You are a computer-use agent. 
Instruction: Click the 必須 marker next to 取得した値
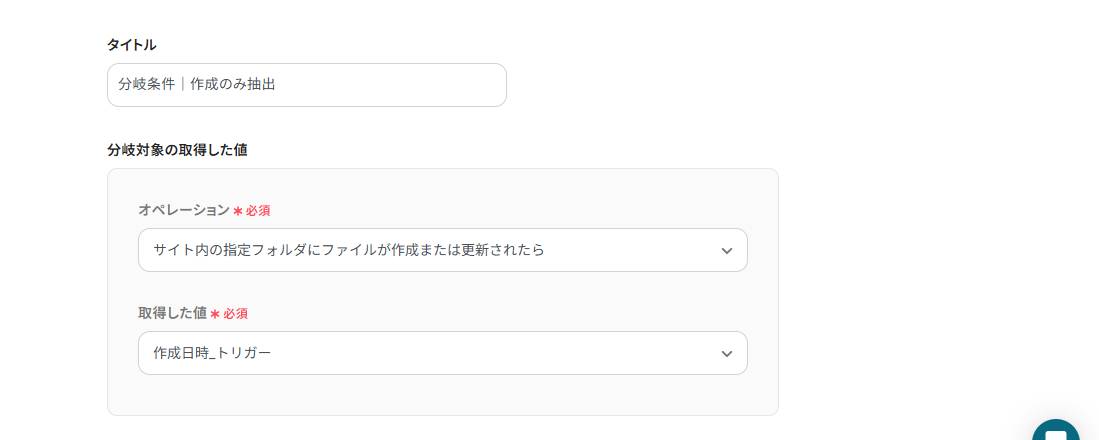pyautogui.click(x=235, y=314)
